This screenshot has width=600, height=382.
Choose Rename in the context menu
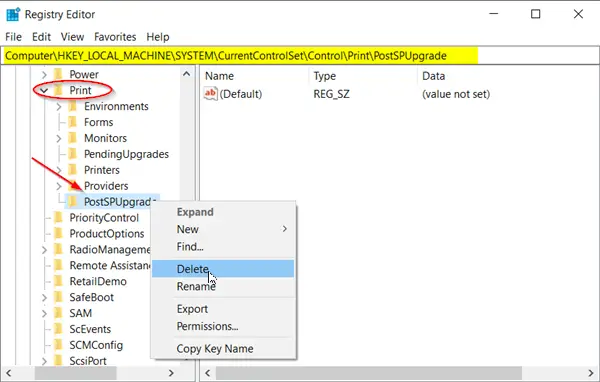223,286
